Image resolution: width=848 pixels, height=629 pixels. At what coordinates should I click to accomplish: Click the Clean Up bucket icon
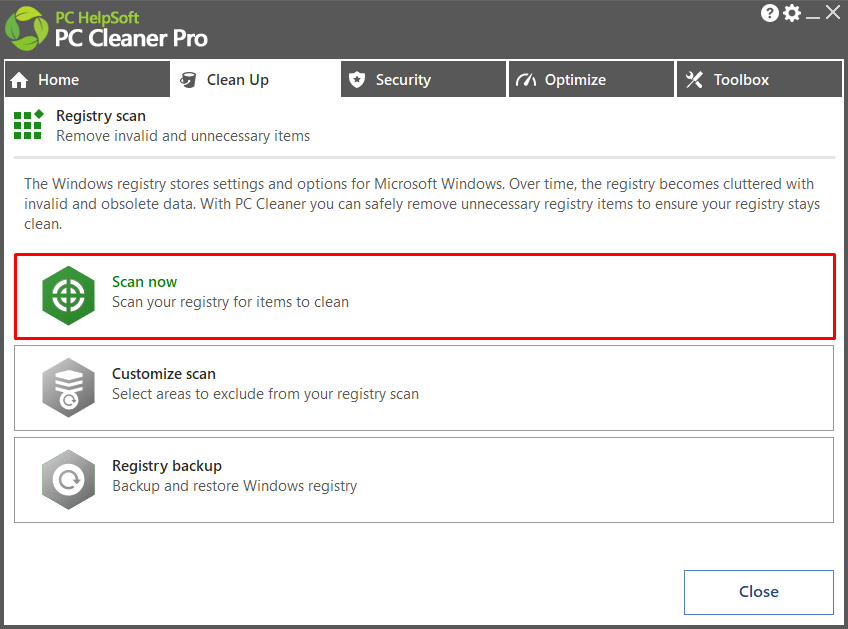click(x=188, y=80)
